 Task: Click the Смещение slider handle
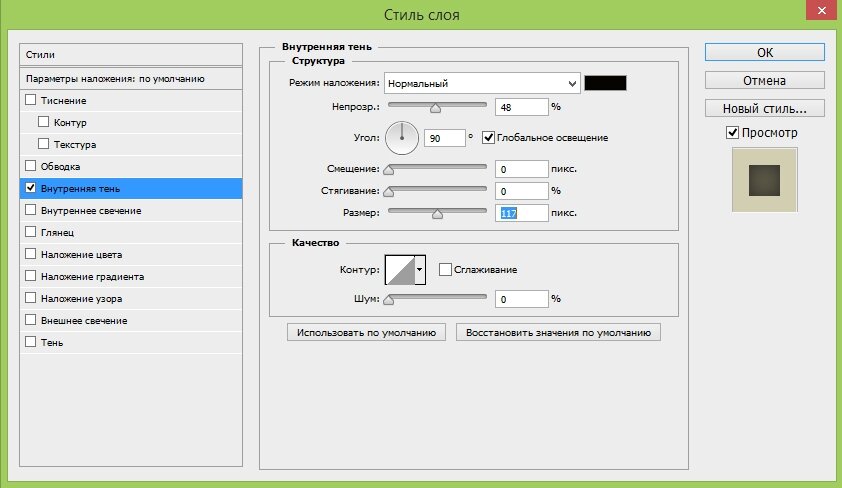[389, 171]
